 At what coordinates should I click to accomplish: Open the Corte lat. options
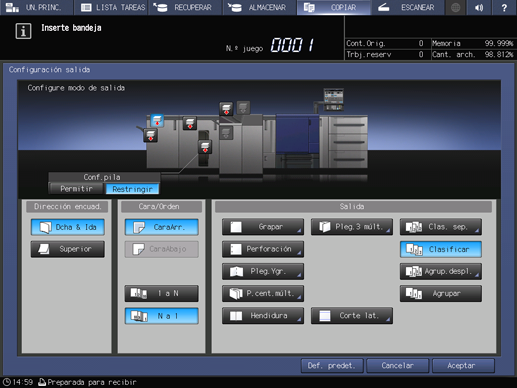(352, 315)
